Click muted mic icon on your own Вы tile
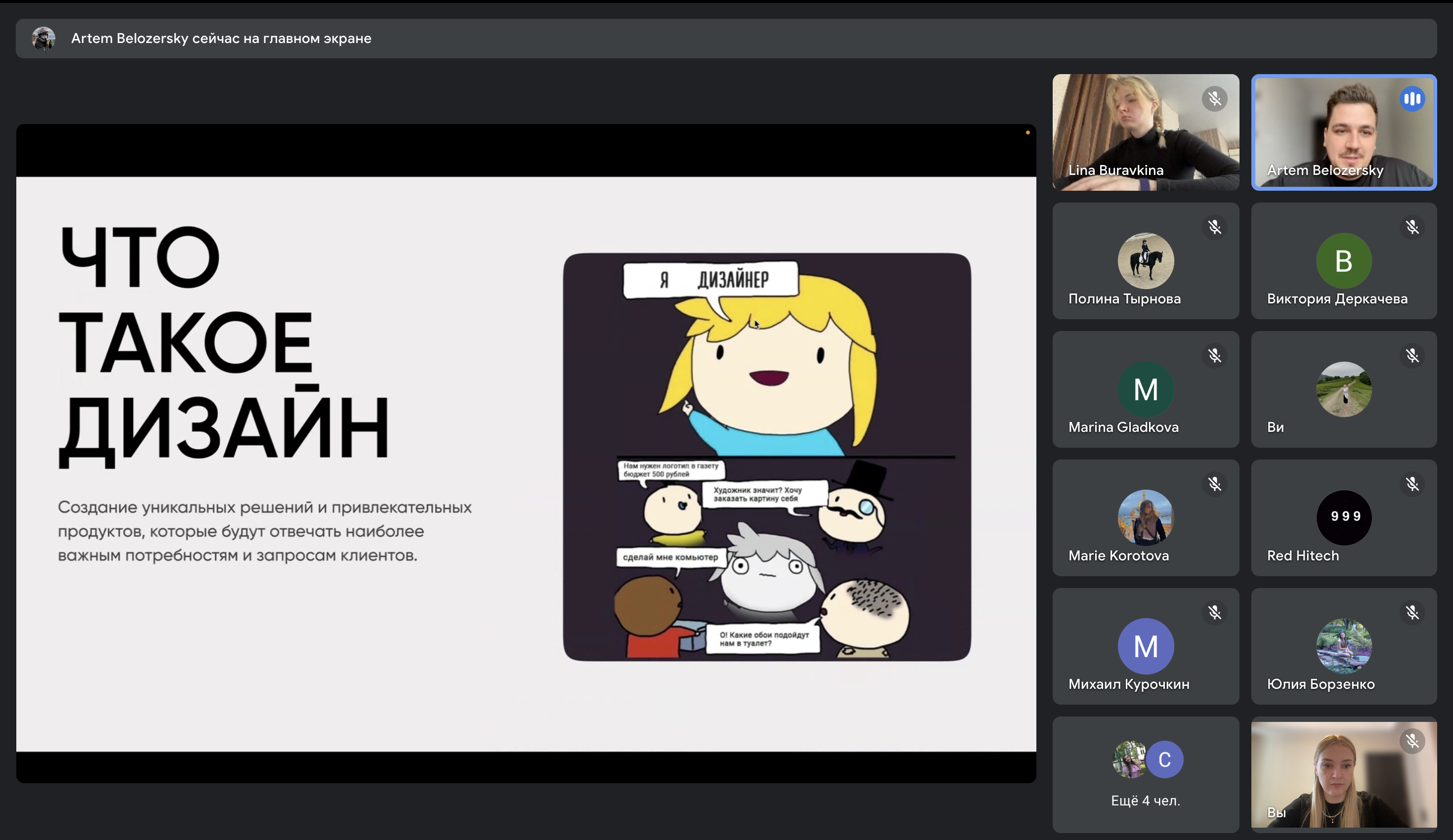This screenshot has height=840, width=1453. tap(1412, 741)
